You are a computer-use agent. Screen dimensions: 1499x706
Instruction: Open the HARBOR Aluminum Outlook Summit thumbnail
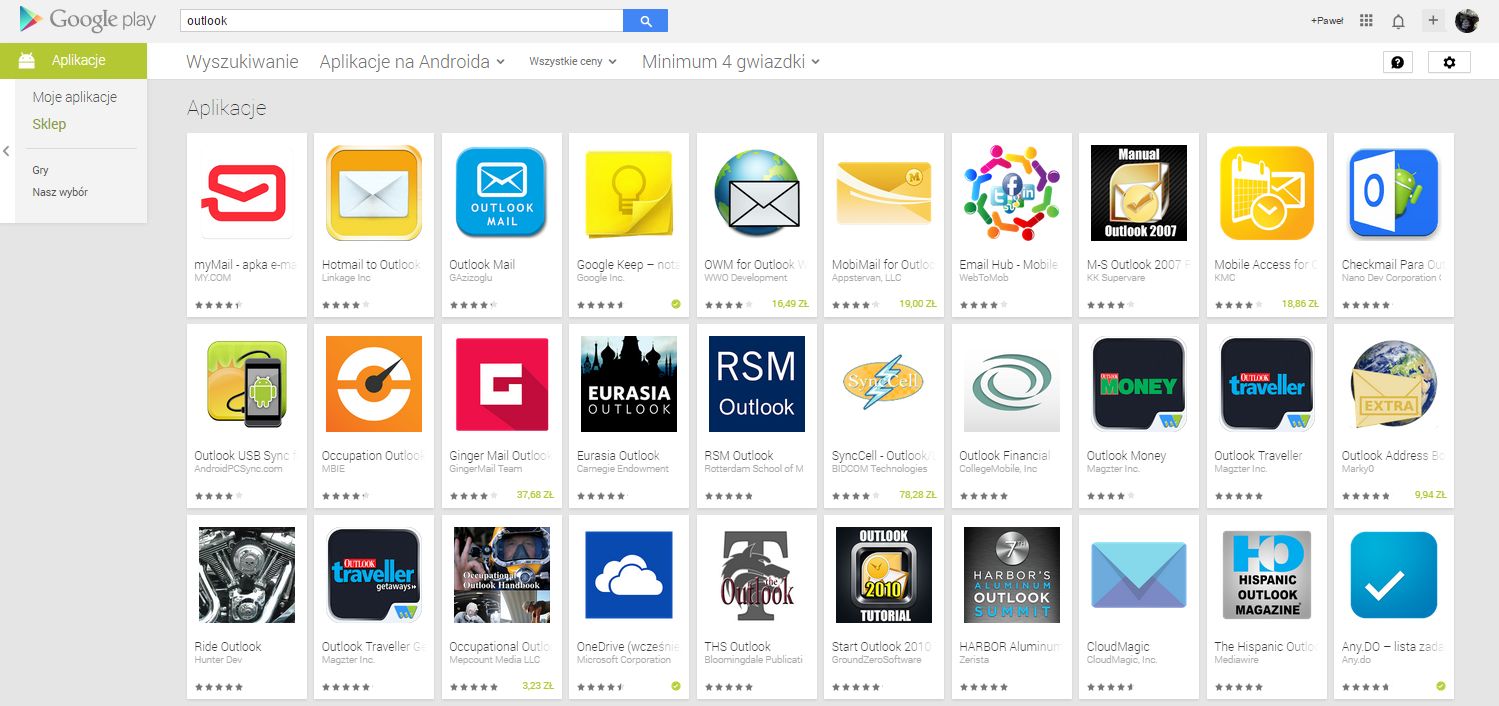(1011, 575)
